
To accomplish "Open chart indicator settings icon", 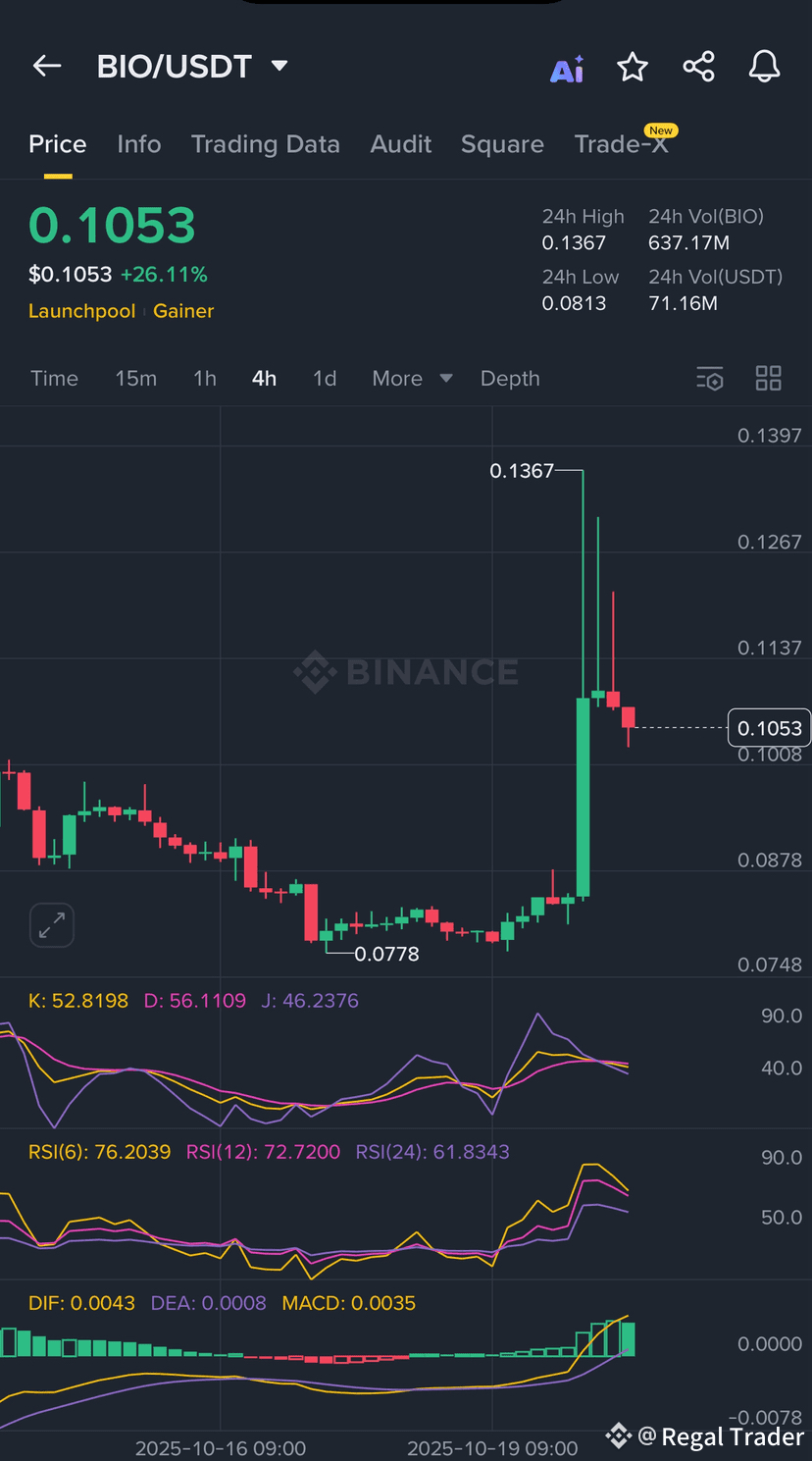I will pyautogui.click(x=709, y=379).
